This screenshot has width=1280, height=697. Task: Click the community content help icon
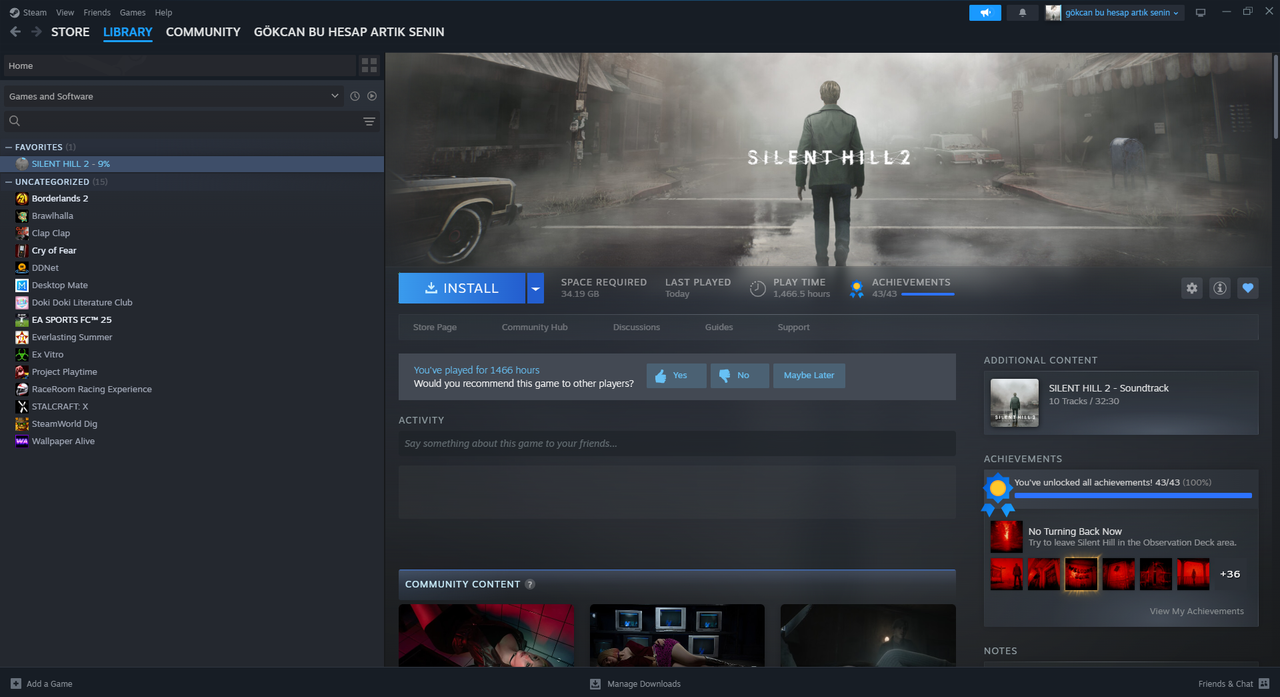(530, 584)
